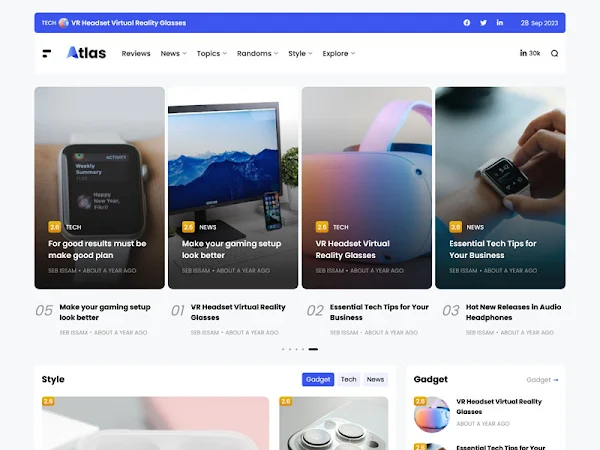
Task: Click the active carousel pagination bar
Action: click(313, 349)
